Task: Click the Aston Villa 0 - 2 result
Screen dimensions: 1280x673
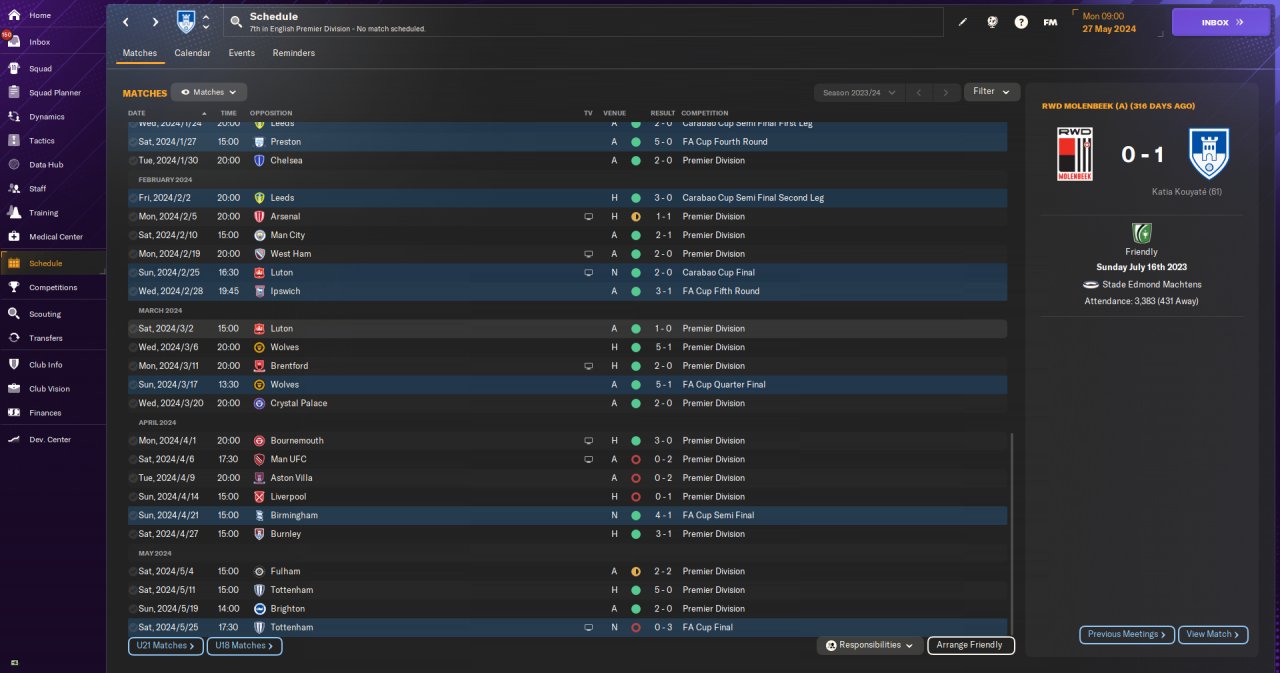Action: click(x=662, y=478)
